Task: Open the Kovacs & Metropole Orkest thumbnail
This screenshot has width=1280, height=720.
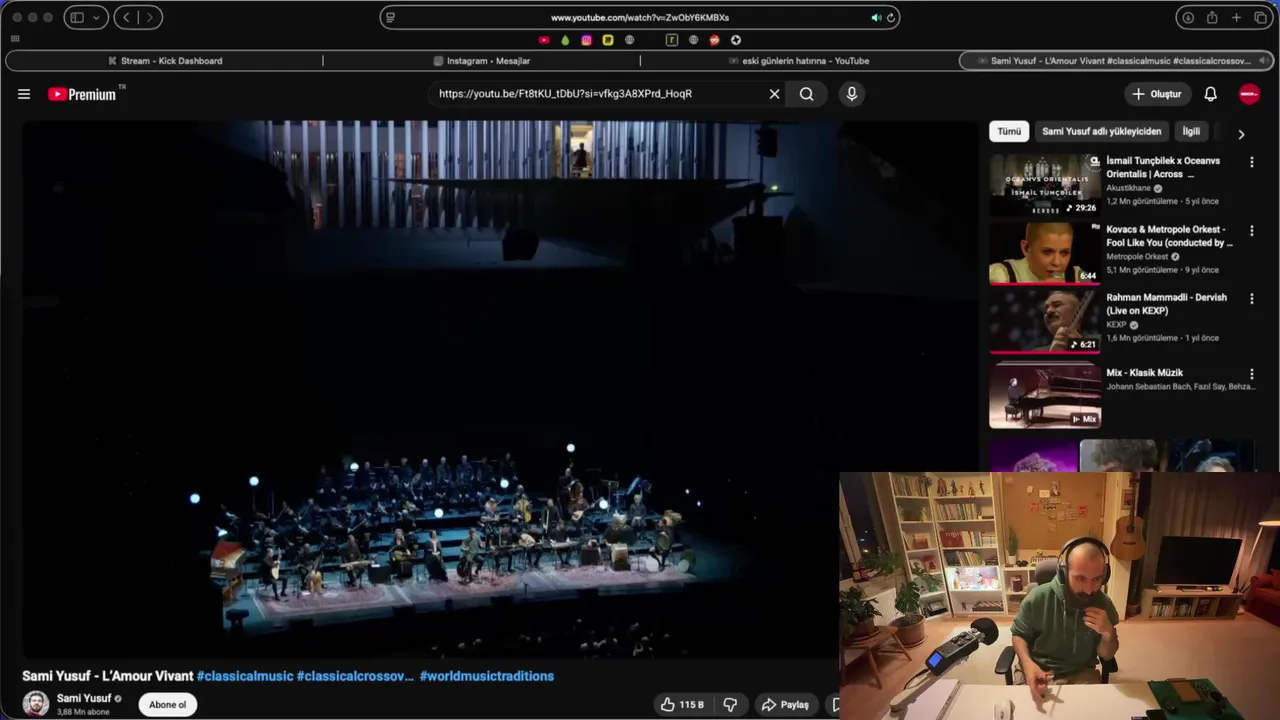Action: click(1044, 253)
